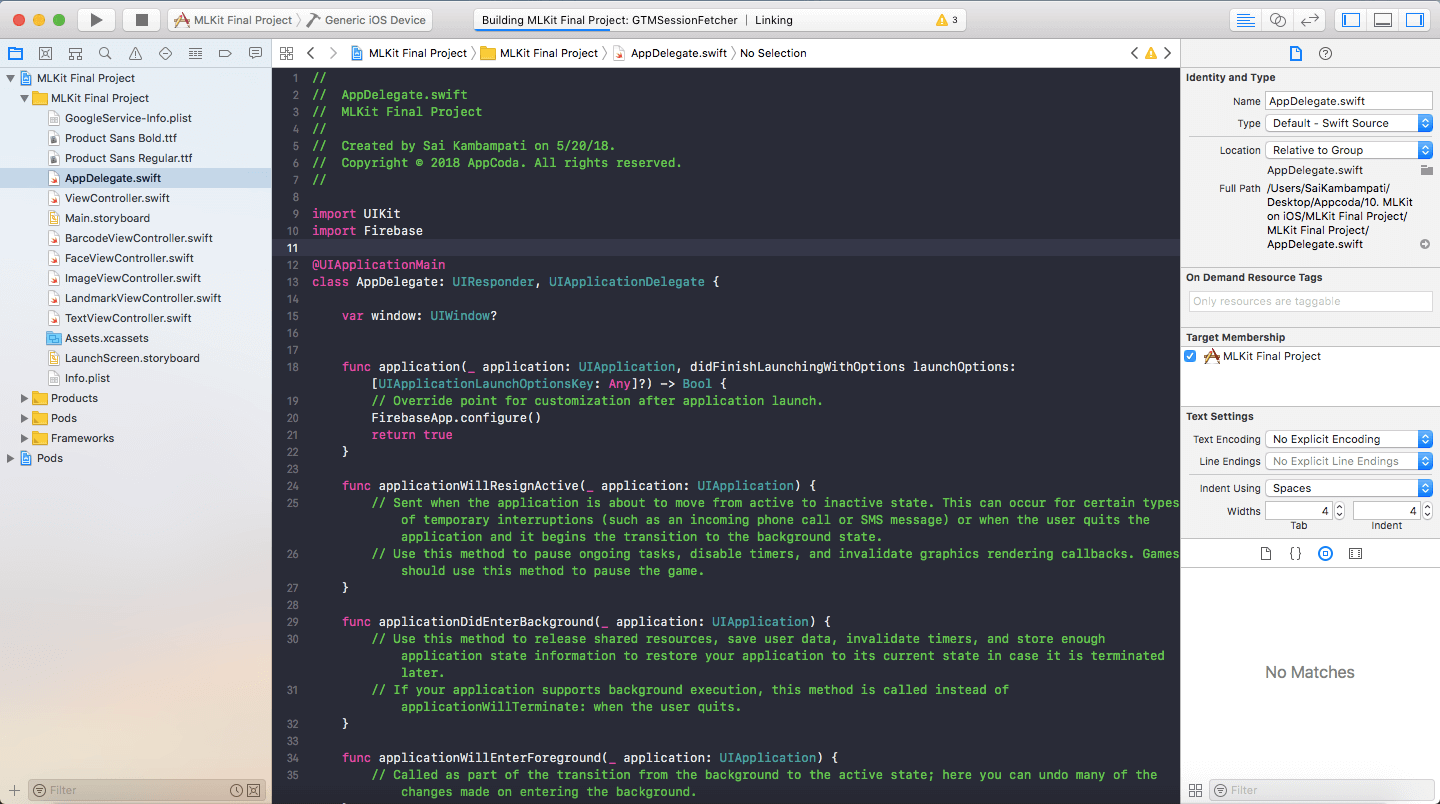
Task: Switch to the Assistant editor
Action: [x=1277, y=20]
